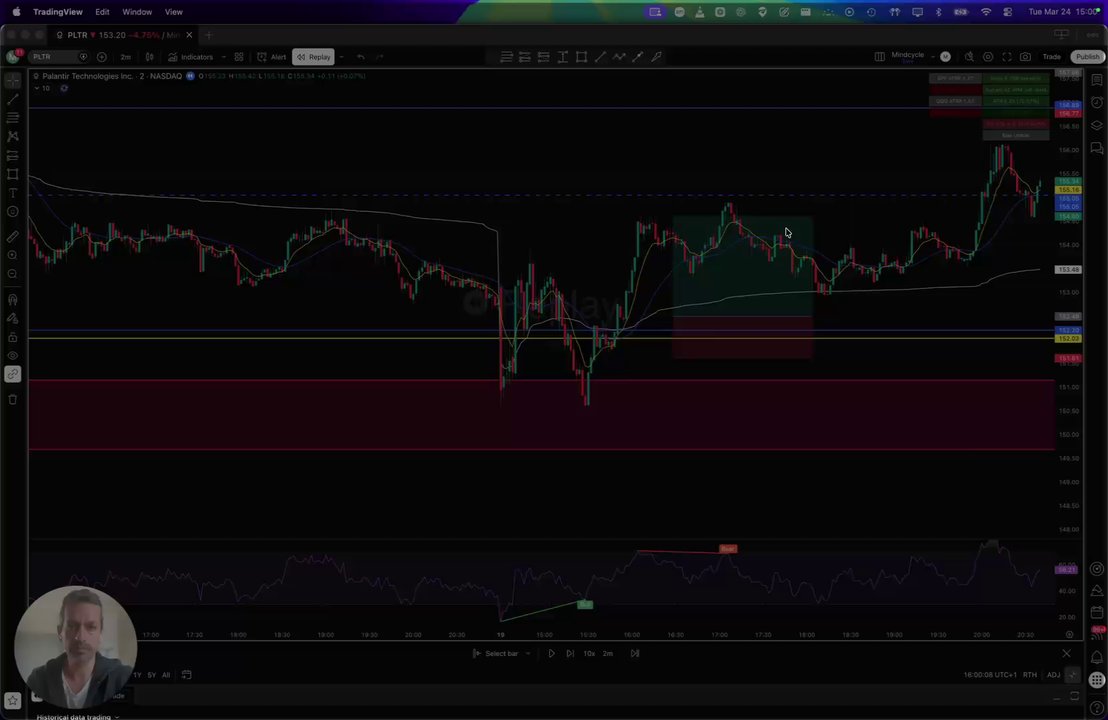This screenshot has width=1108, height=720.
Task: Open the View menu
Action: 174,12
